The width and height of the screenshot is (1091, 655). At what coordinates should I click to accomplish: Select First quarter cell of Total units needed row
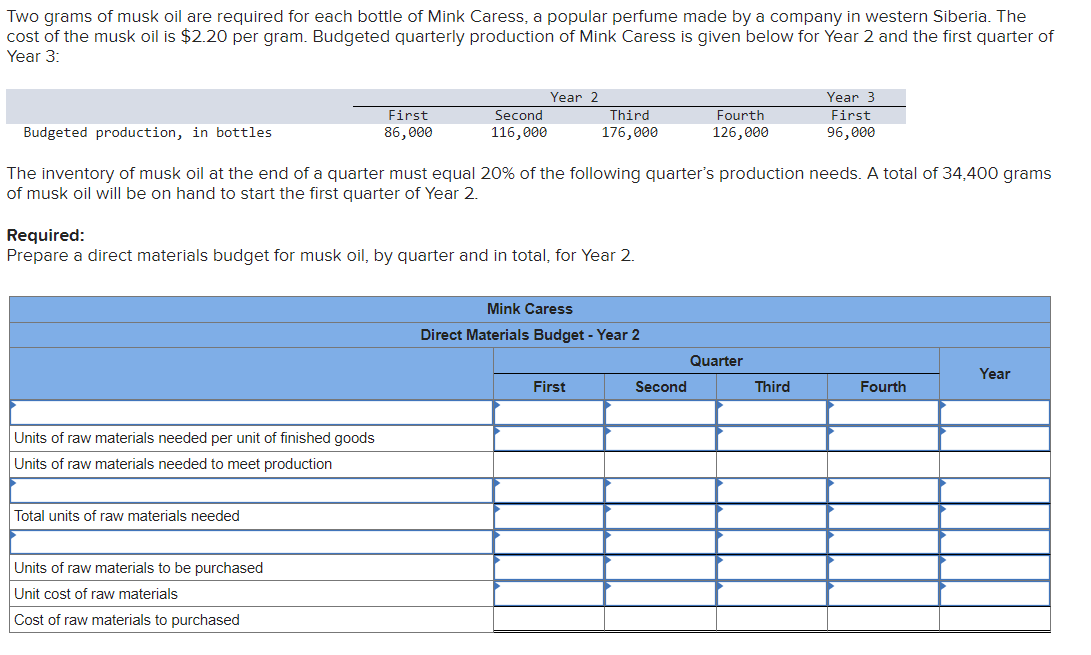(x=549, y=516)
